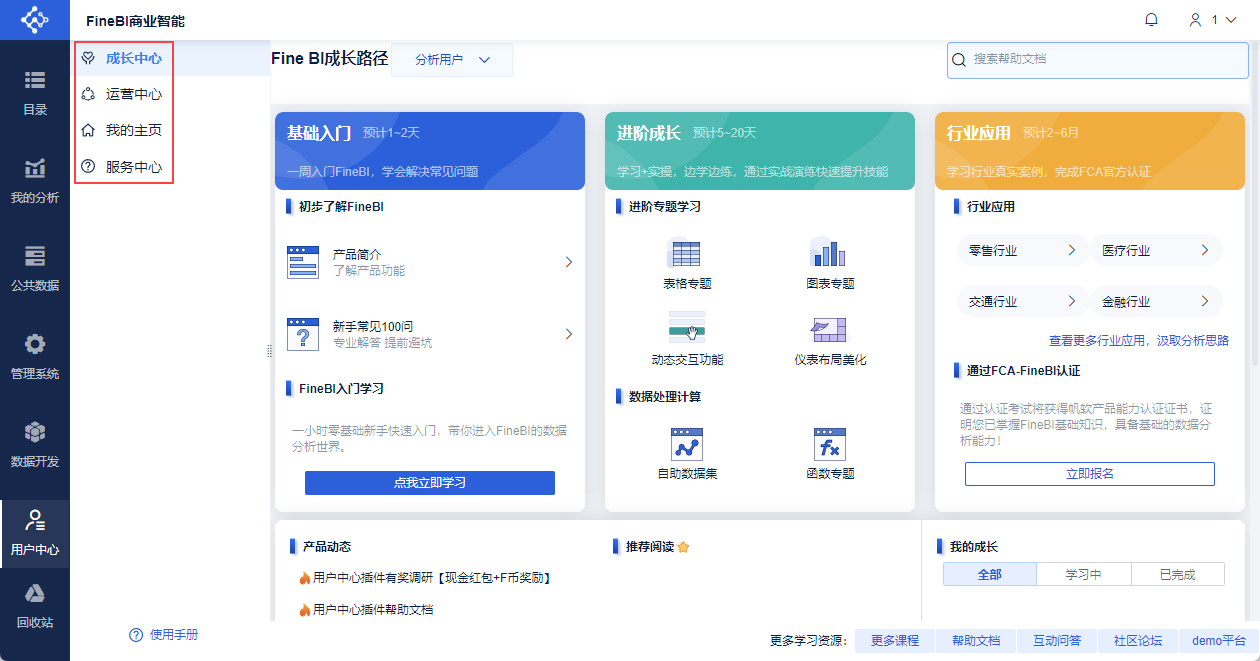Click the 社区论坛 button
Viewport: 1260px width, 661px height.
[1138, 641]
